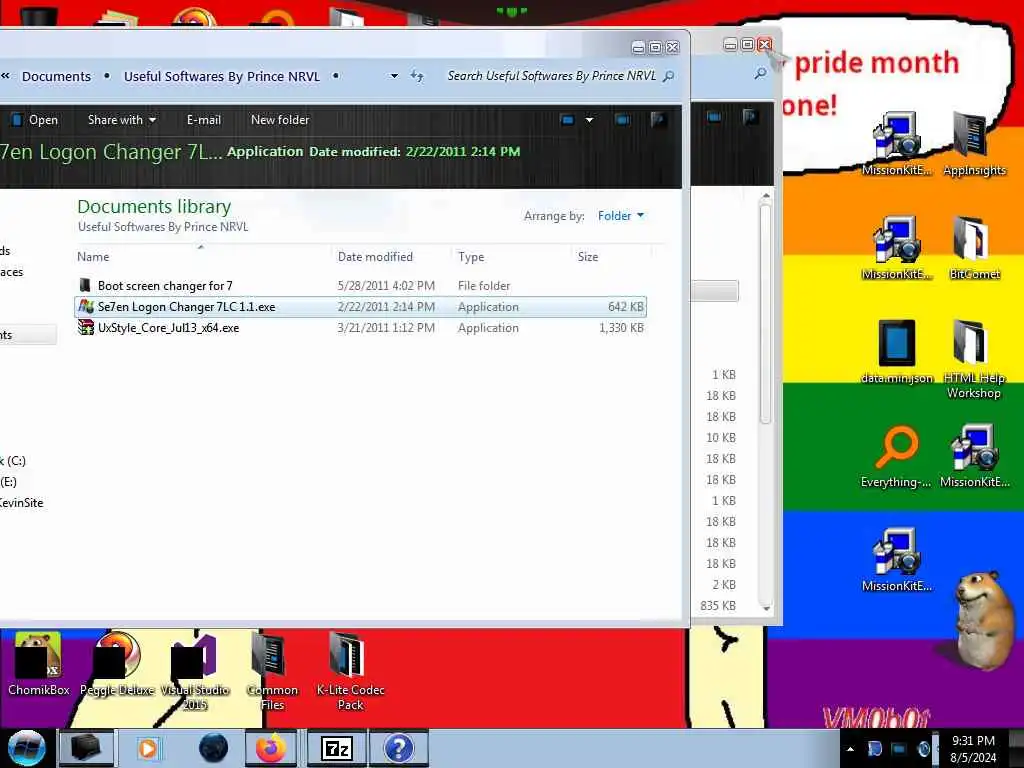This screenshot has height=768, width=1024.
Task: Select (E:) drive in navigation pane
Action: point(9,482)
